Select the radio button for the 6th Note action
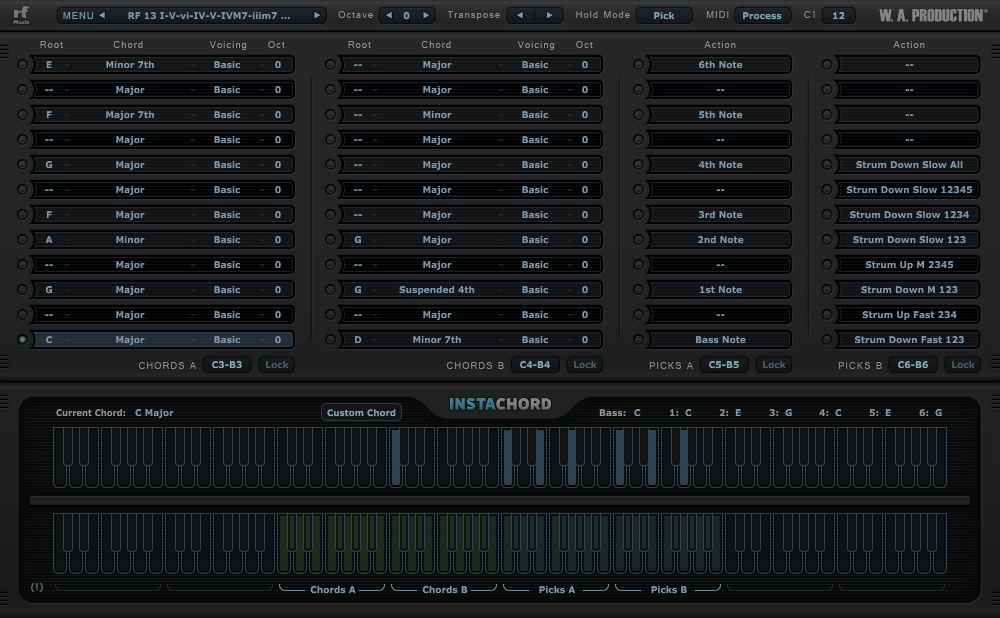 (638, 64)
